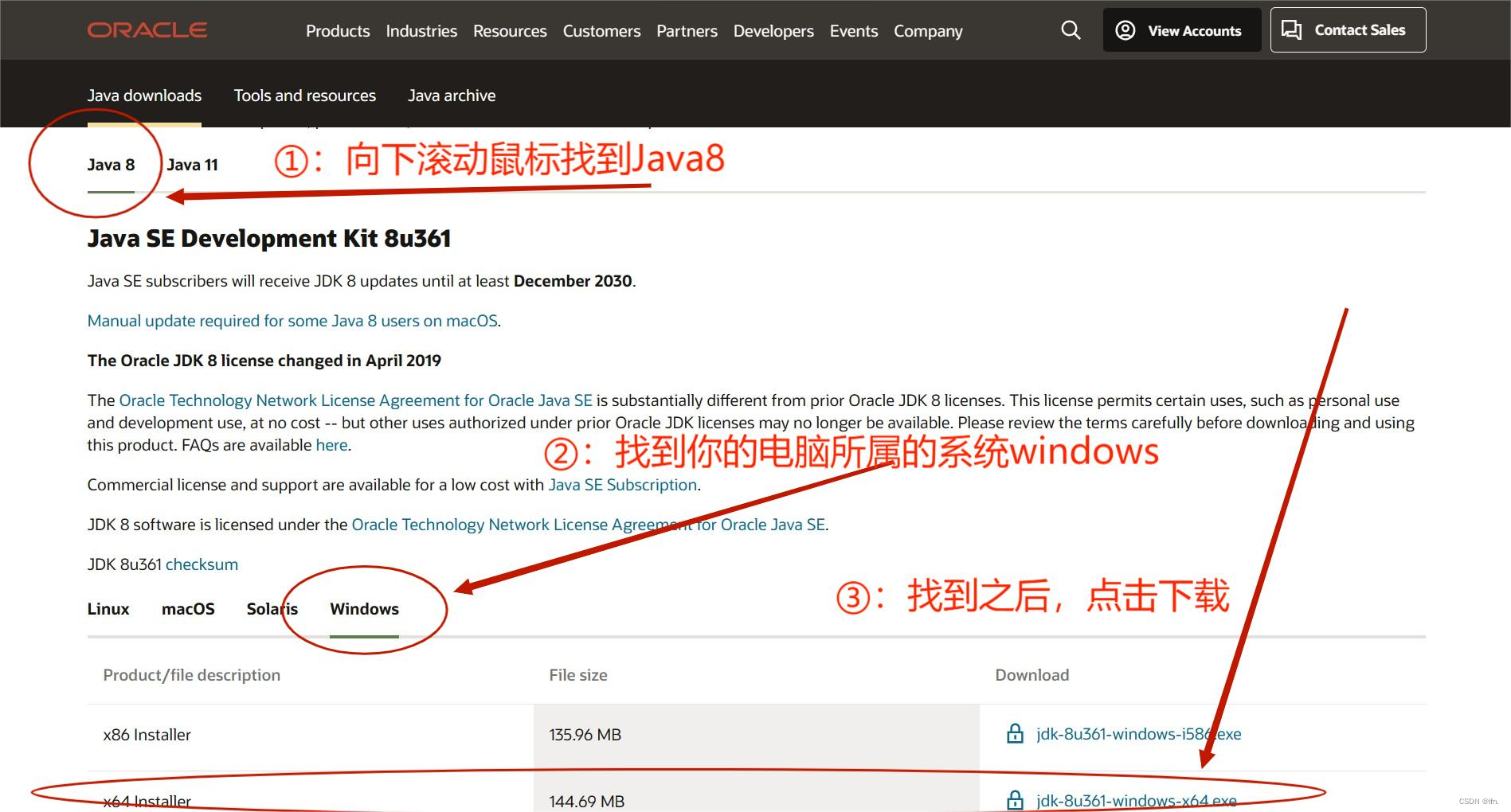Switch to the Solaris tab
Screen dimensions: 1511x812
point(272,609)
